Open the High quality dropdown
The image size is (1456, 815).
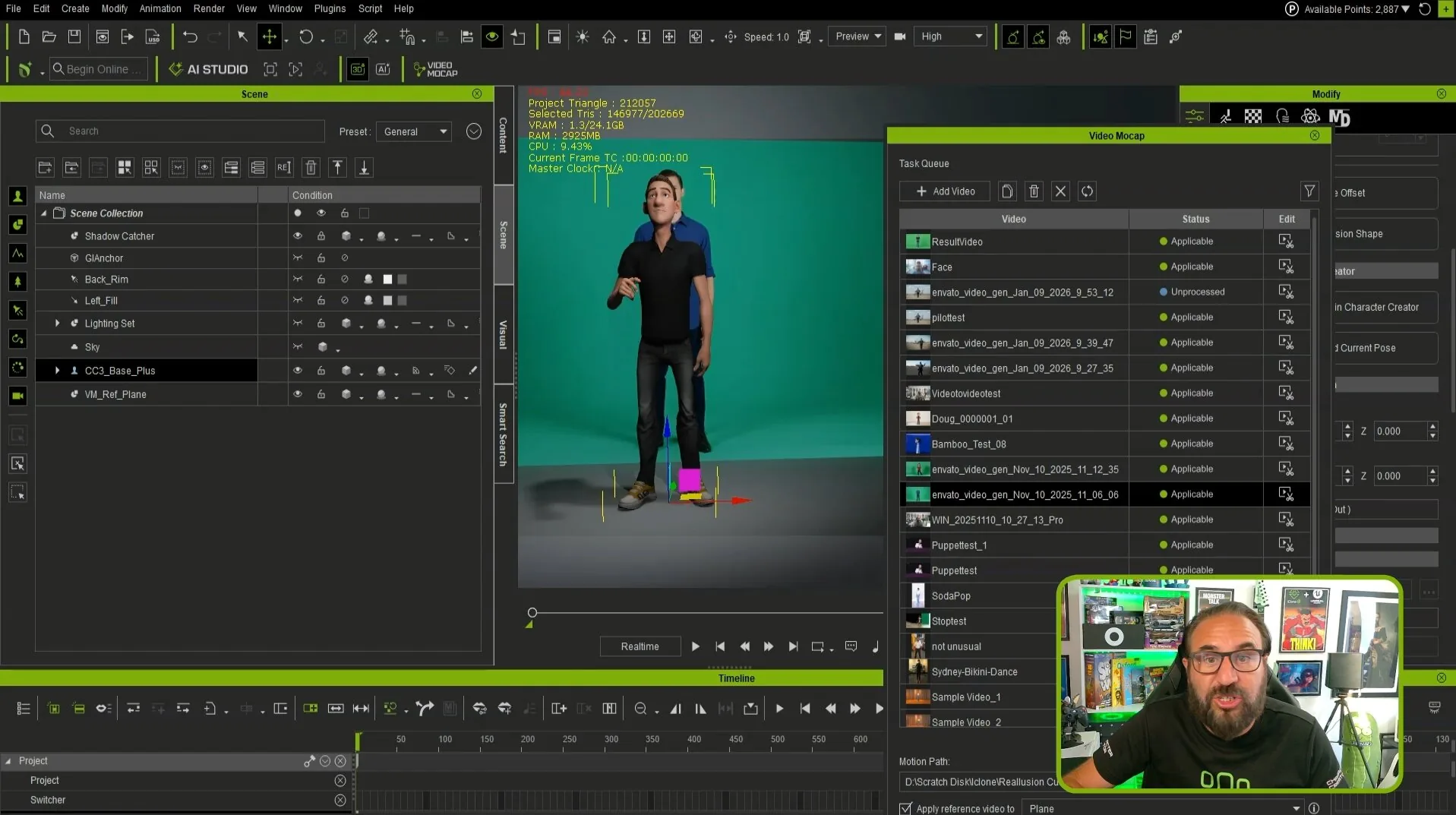pyautogui.click(x=952, y=36)
